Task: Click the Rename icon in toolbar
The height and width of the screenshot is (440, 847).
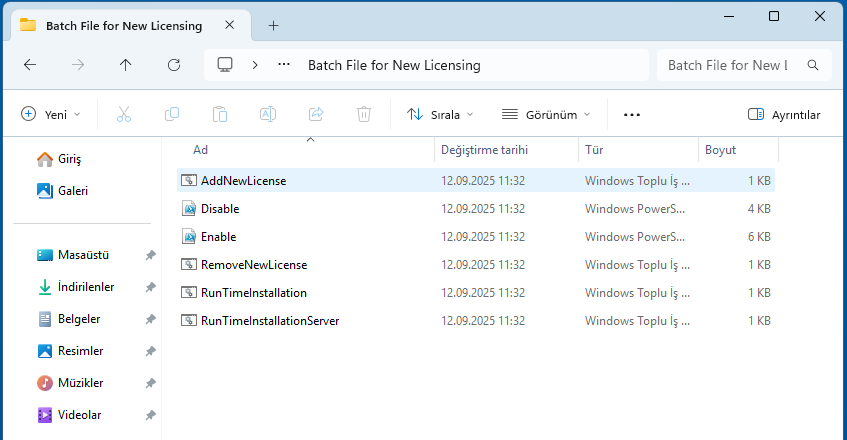Action: 268,115
